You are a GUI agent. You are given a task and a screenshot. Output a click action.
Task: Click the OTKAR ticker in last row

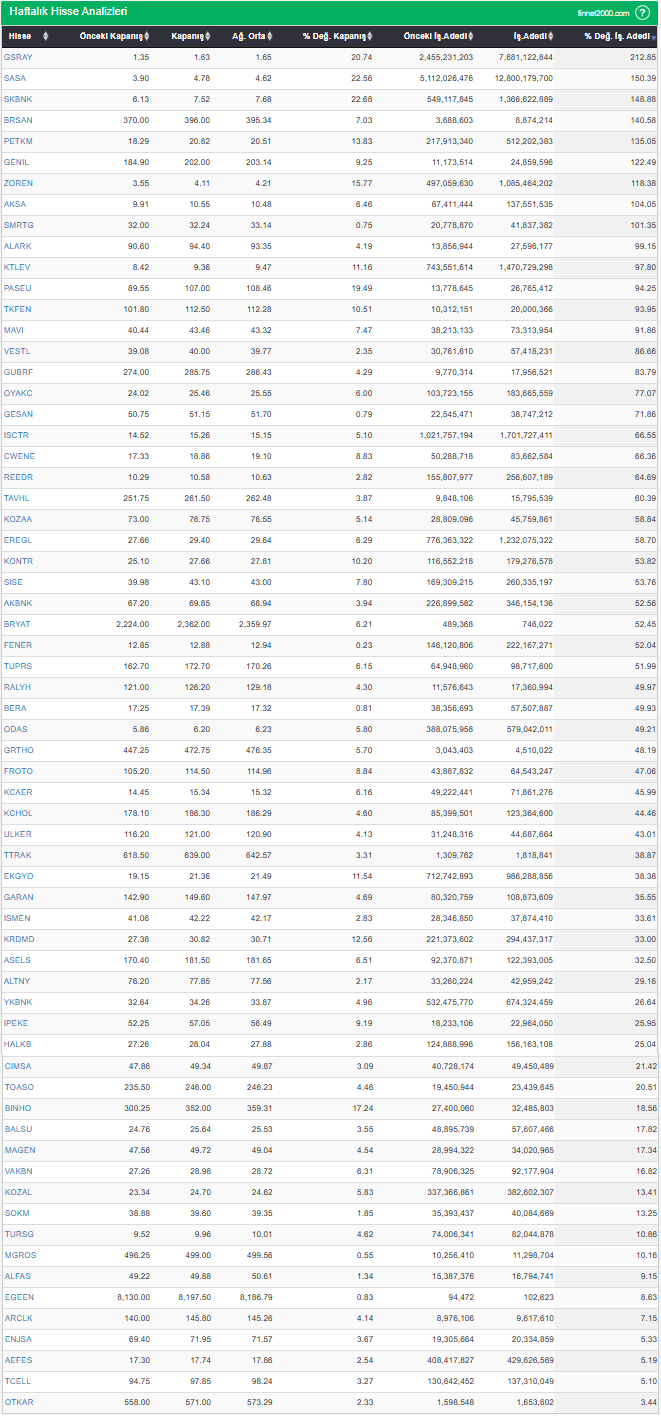18,1402
